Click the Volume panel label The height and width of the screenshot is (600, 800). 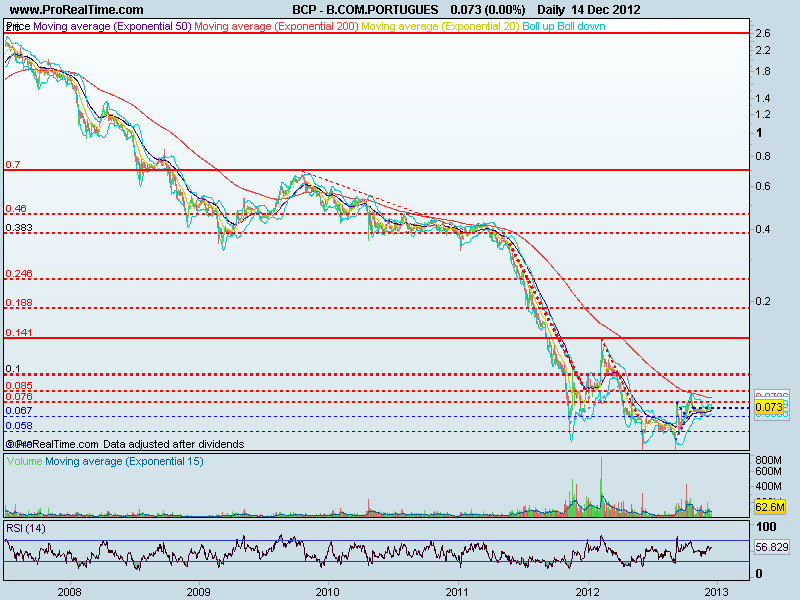24,461
